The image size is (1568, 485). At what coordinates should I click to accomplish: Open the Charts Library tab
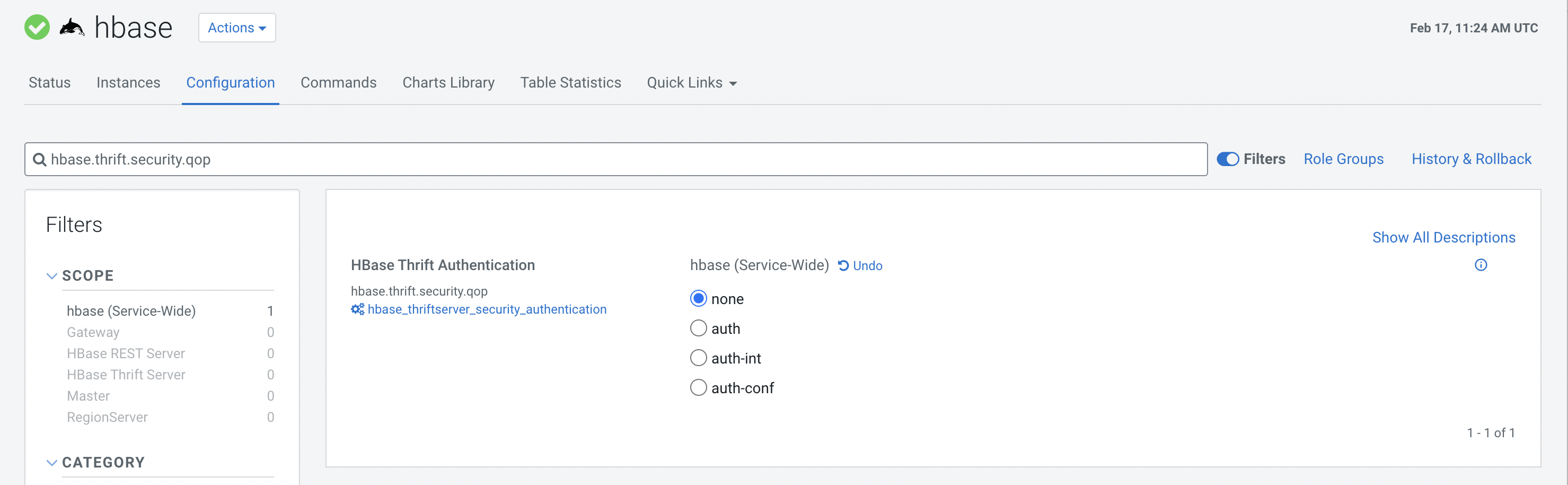(x=448, y=83)
